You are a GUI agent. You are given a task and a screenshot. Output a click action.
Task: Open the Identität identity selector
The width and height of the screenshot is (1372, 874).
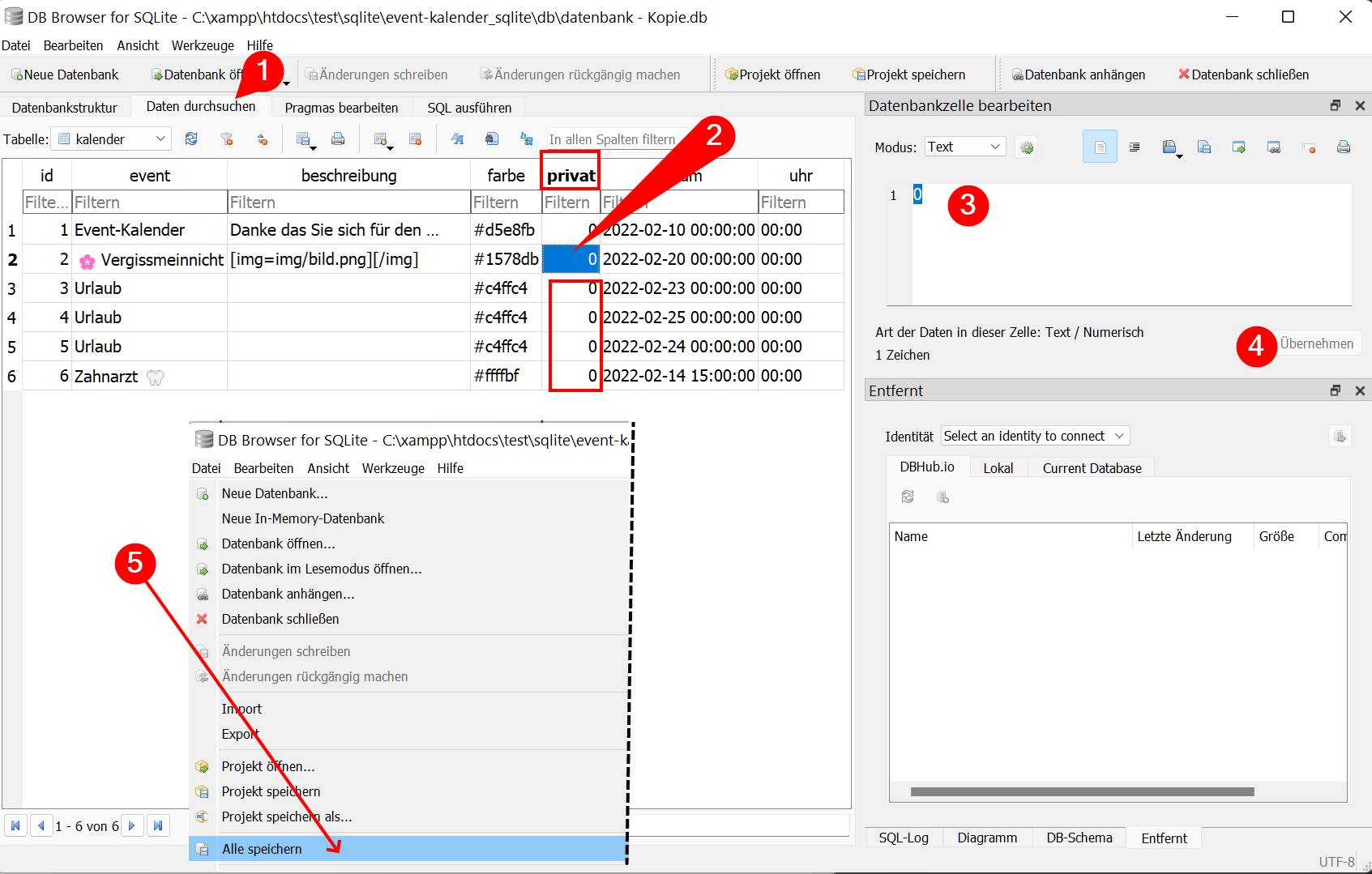(x=1034, y=436)
